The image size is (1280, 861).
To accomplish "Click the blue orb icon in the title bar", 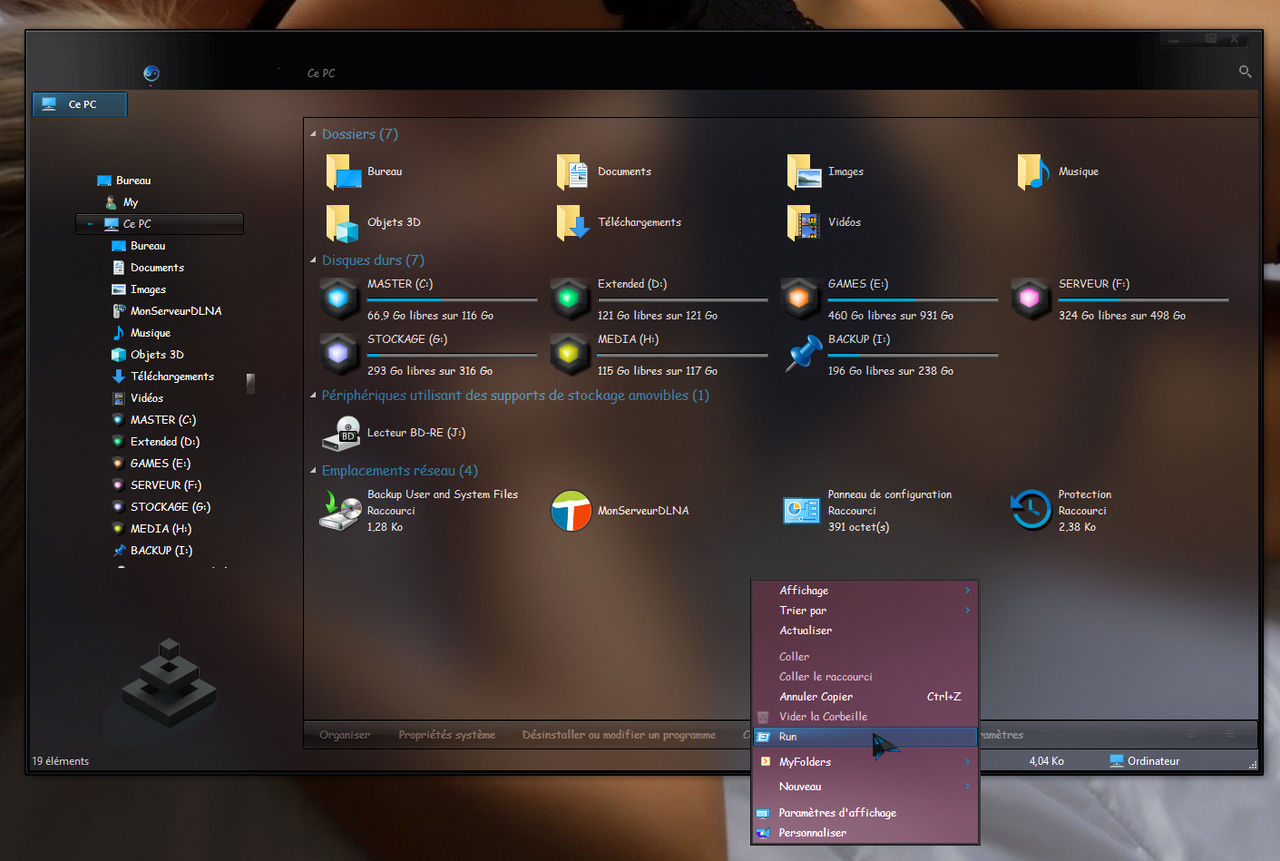I will tap(151, 73).
